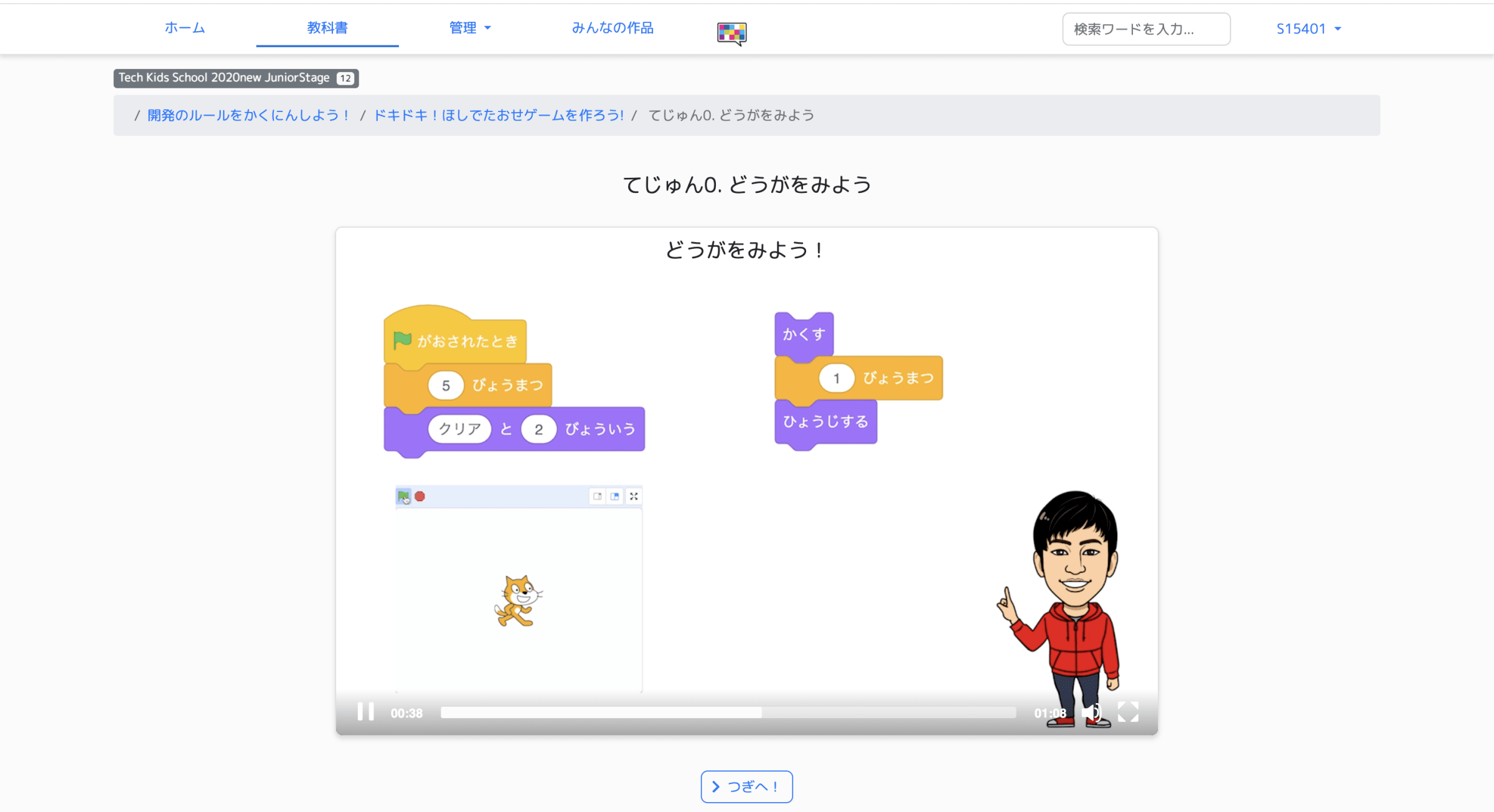Click the small stage layout icon
This screenshot has height=812, width=1494.
click(597, 497)
